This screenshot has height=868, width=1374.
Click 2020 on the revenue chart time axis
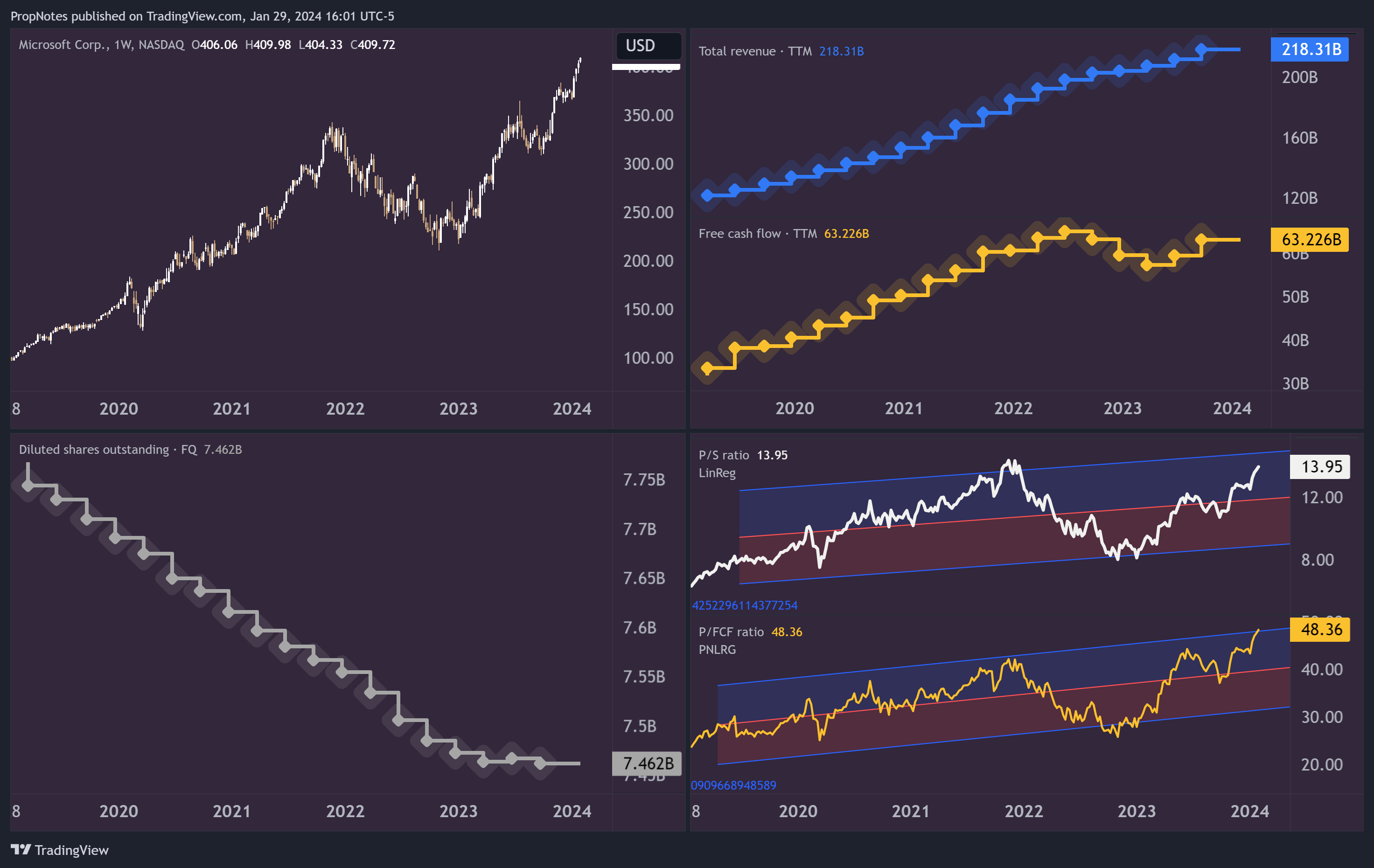tap(794, 408)
